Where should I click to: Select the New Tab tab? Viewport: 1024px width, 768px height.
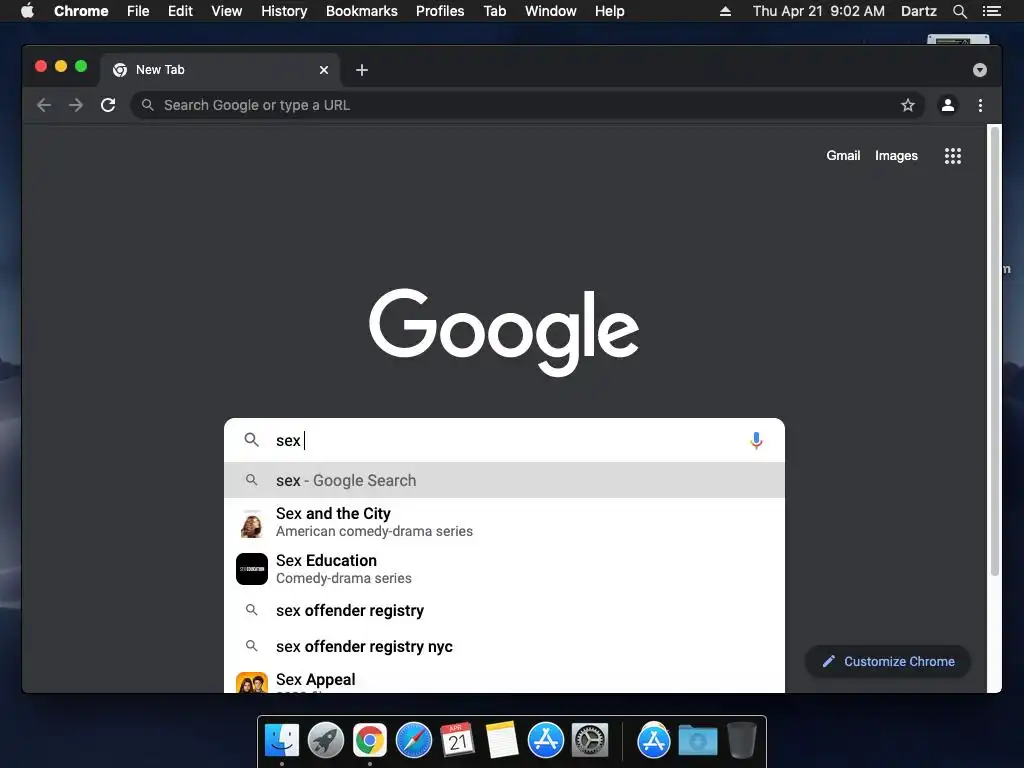(x=220, y=70)
